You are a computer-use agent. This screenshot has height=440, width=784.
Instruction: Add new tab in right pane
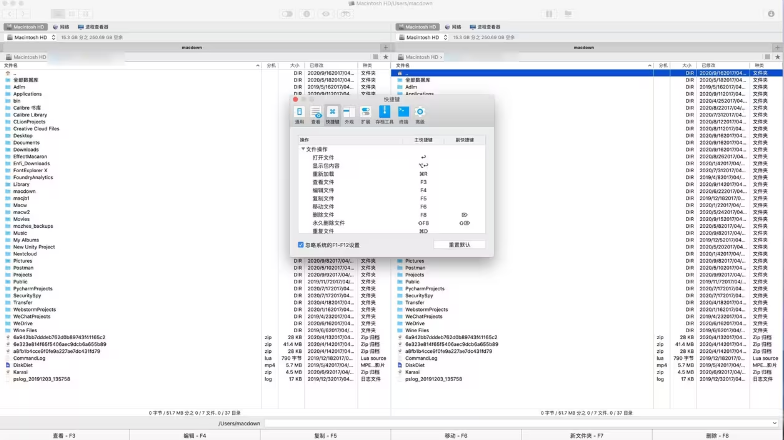(x=777, y=48)
